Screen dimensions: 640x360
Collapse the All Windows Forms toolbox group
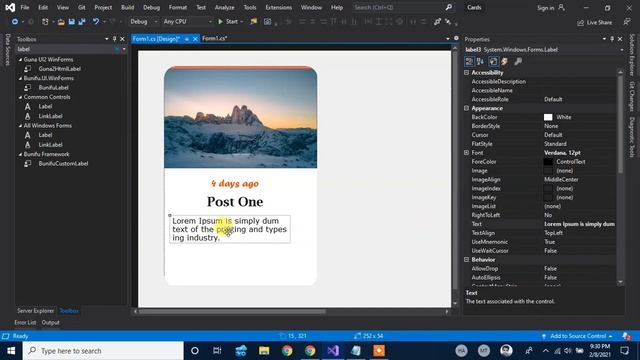tap(20, 126)
